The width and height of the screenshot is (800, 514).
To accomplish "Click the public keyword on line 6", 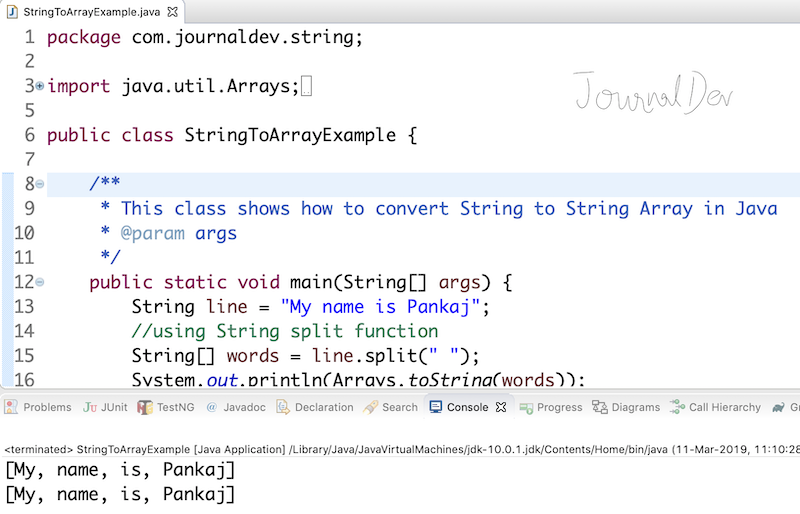I will [x=79, y=136].
